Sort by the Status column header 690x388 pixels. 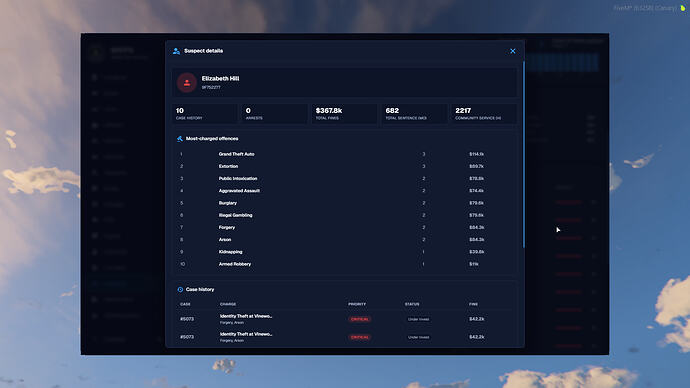tap(412, 304)
